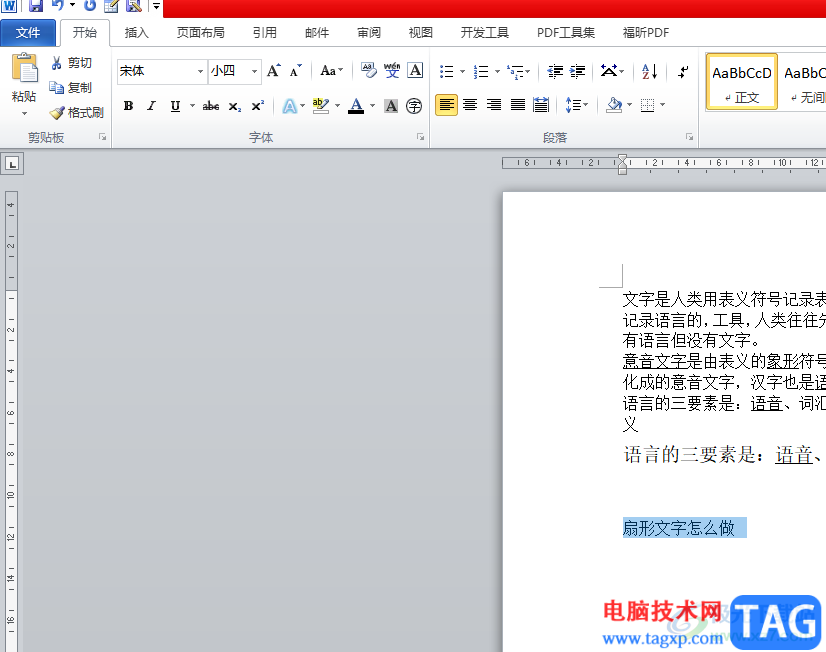
Task: Open the Phonetic Guide (wén) tool
Action: (392, 71)
